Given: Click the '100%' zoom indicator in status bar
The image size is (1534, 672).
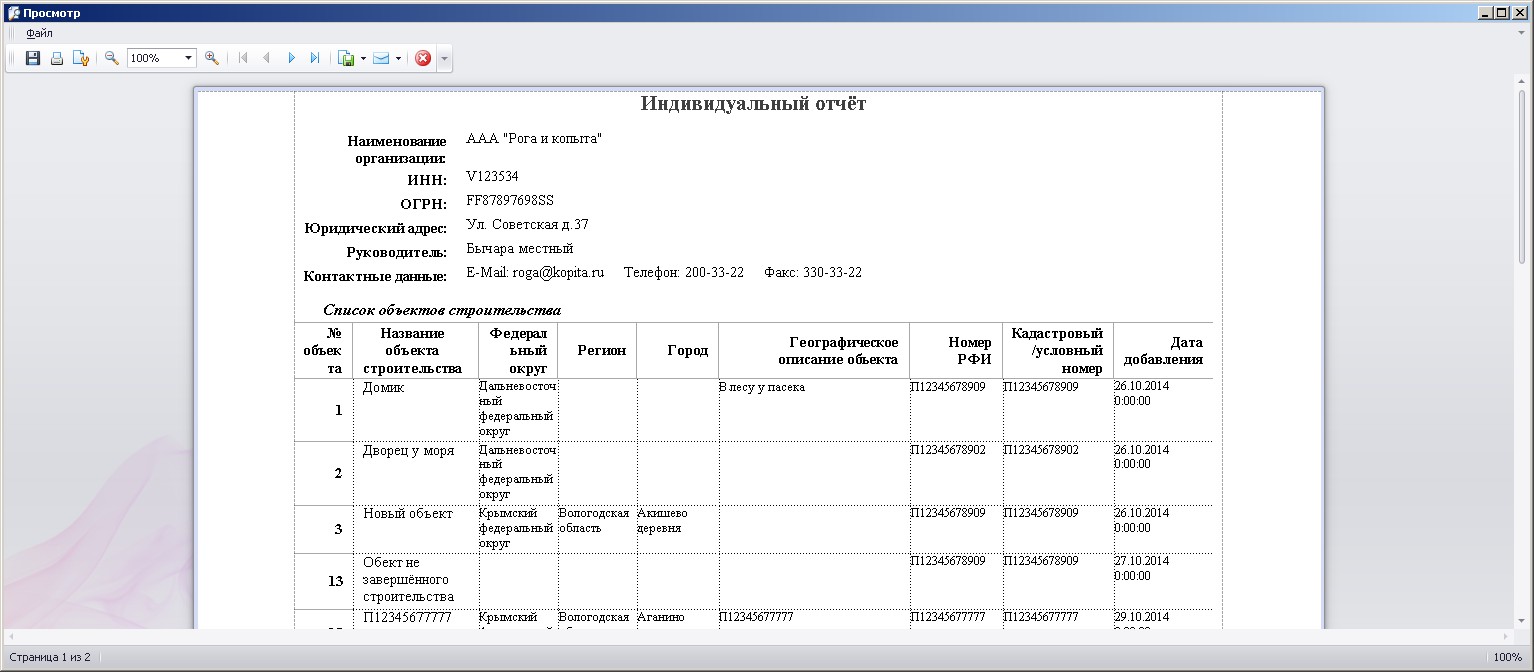Looking at the screenshot, I should pos(1508,657).
